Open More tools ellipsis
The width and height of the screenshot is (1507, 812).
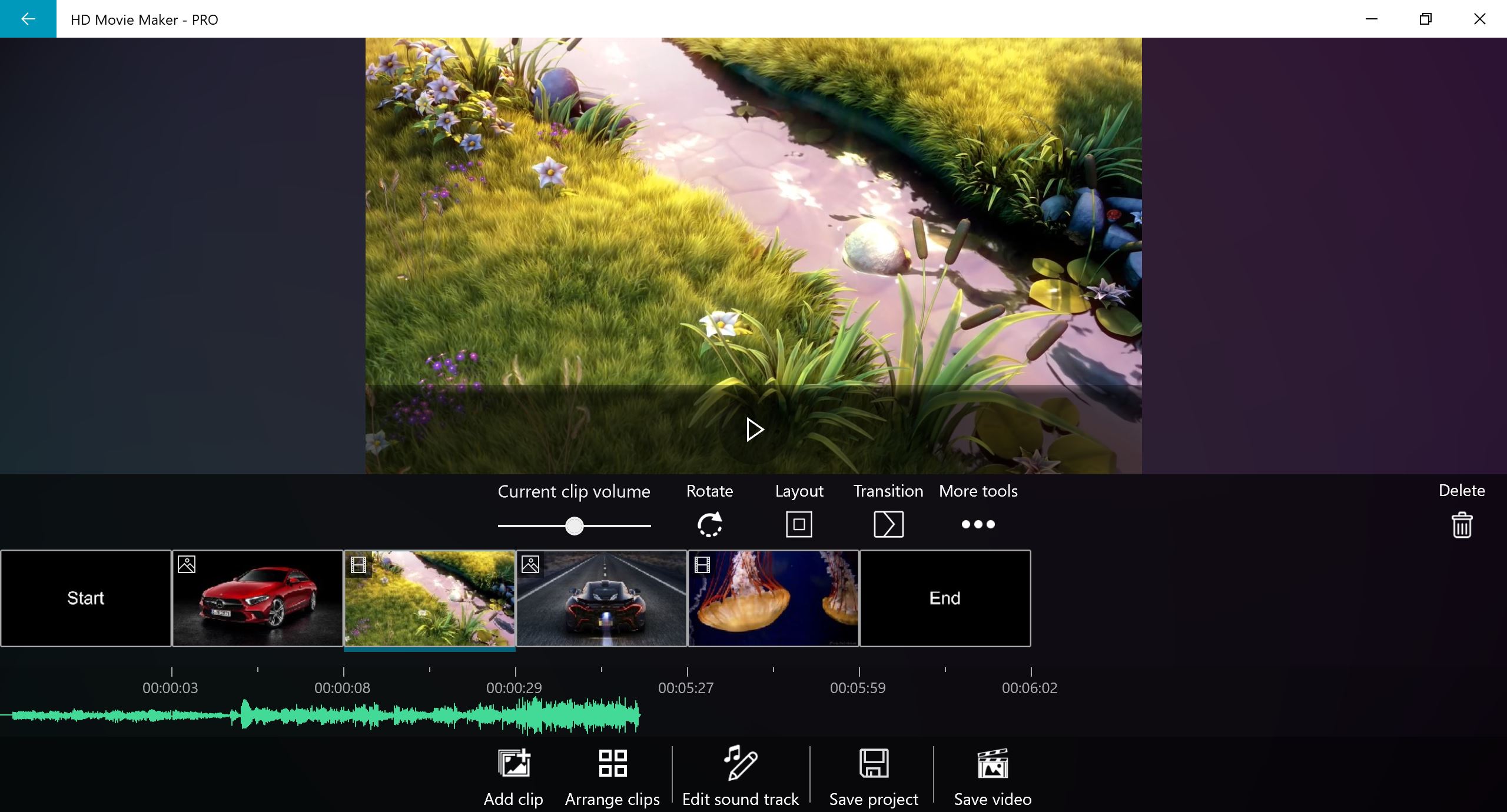pos(978,524)
